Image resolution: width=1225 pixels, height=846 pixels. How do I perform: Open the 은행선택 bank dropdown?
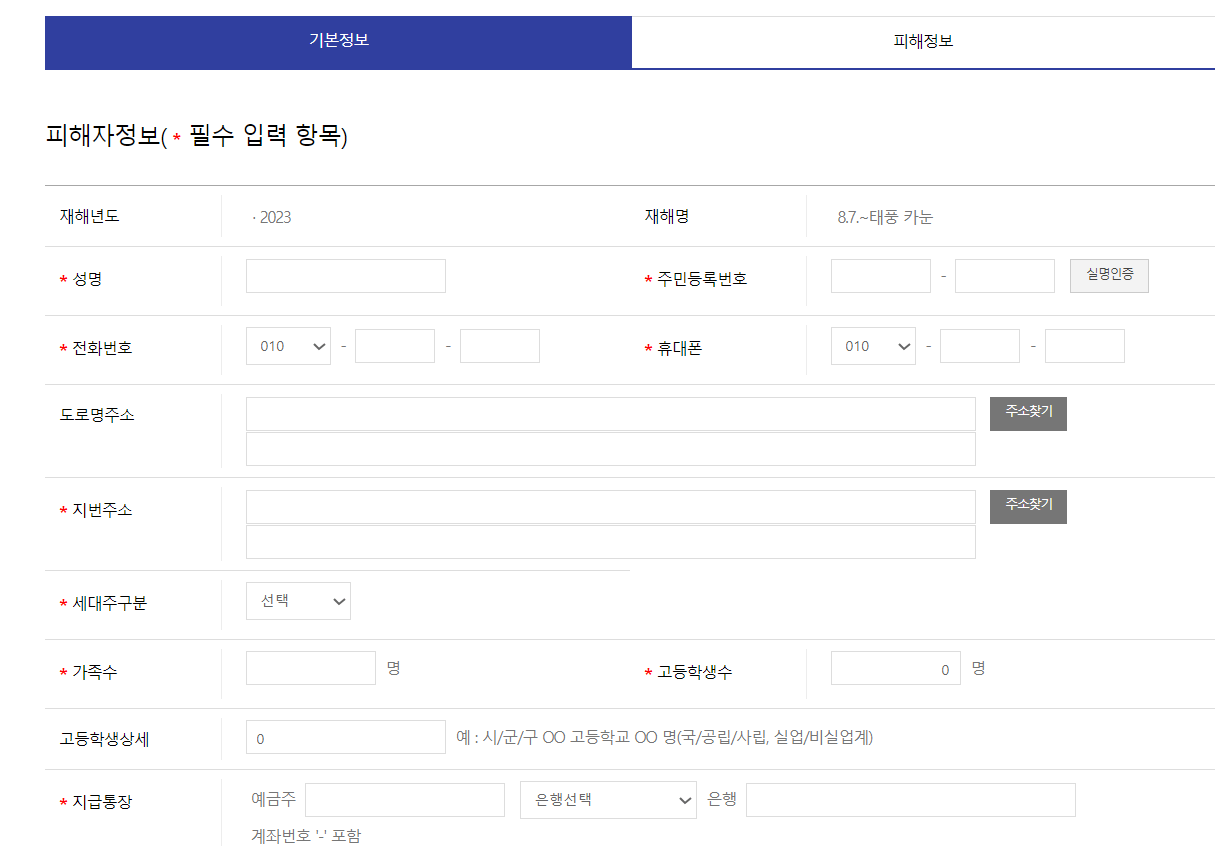coord(607,799)
